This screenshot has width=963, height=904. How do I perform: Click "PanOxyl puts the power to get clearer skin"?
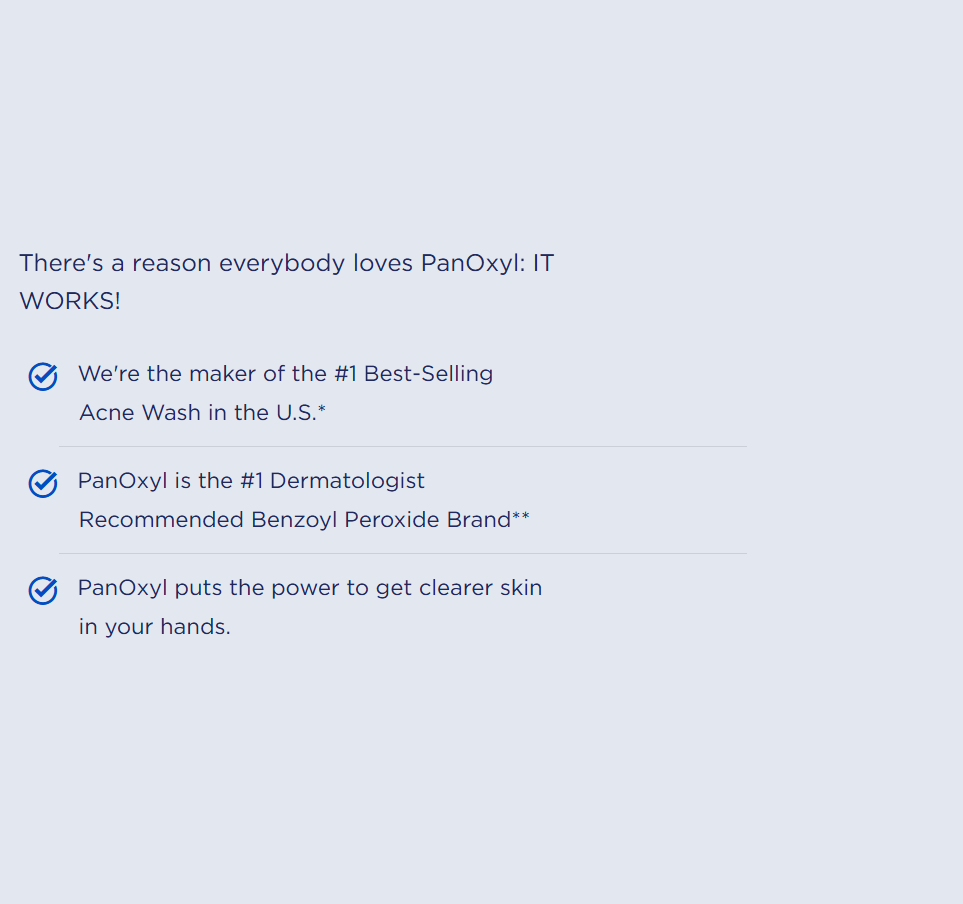(310, 588)
